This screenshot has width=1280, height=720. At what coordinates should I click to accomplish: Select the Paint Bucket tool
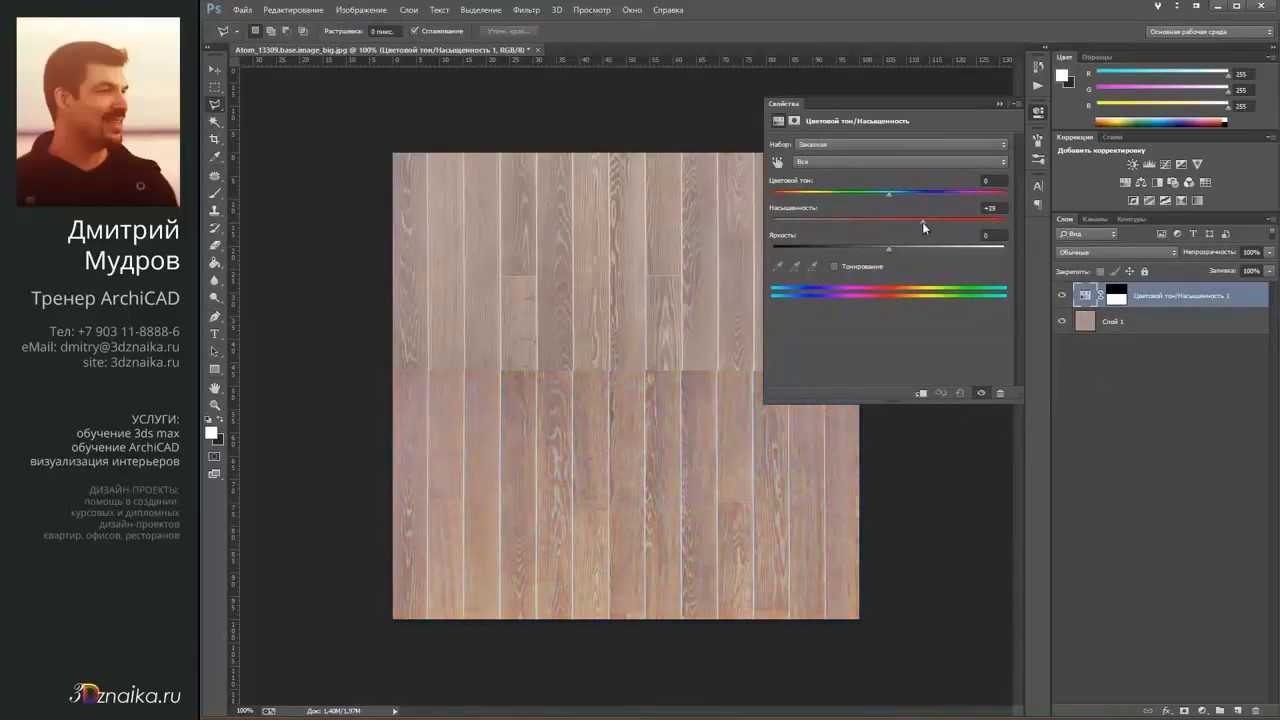[x=215, y=263]
